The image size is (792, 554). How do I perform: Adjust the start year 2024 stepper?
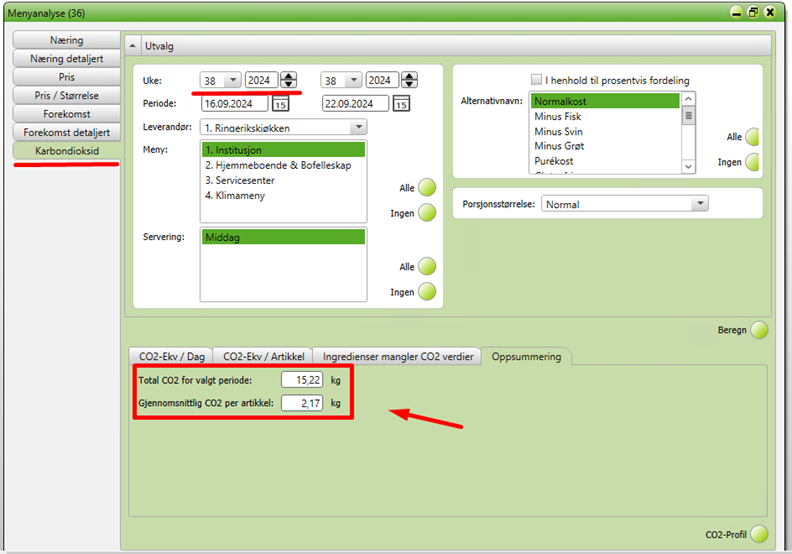pyautogui.click(x=288, y=80)
